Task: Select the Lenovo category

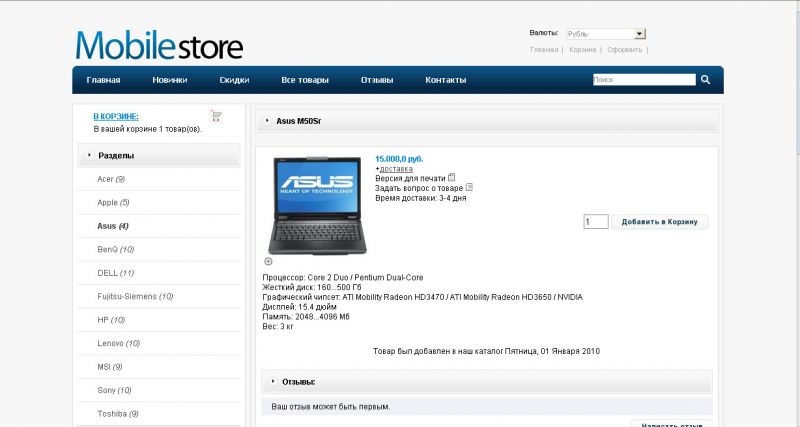Action: click(x=118, y=343)
